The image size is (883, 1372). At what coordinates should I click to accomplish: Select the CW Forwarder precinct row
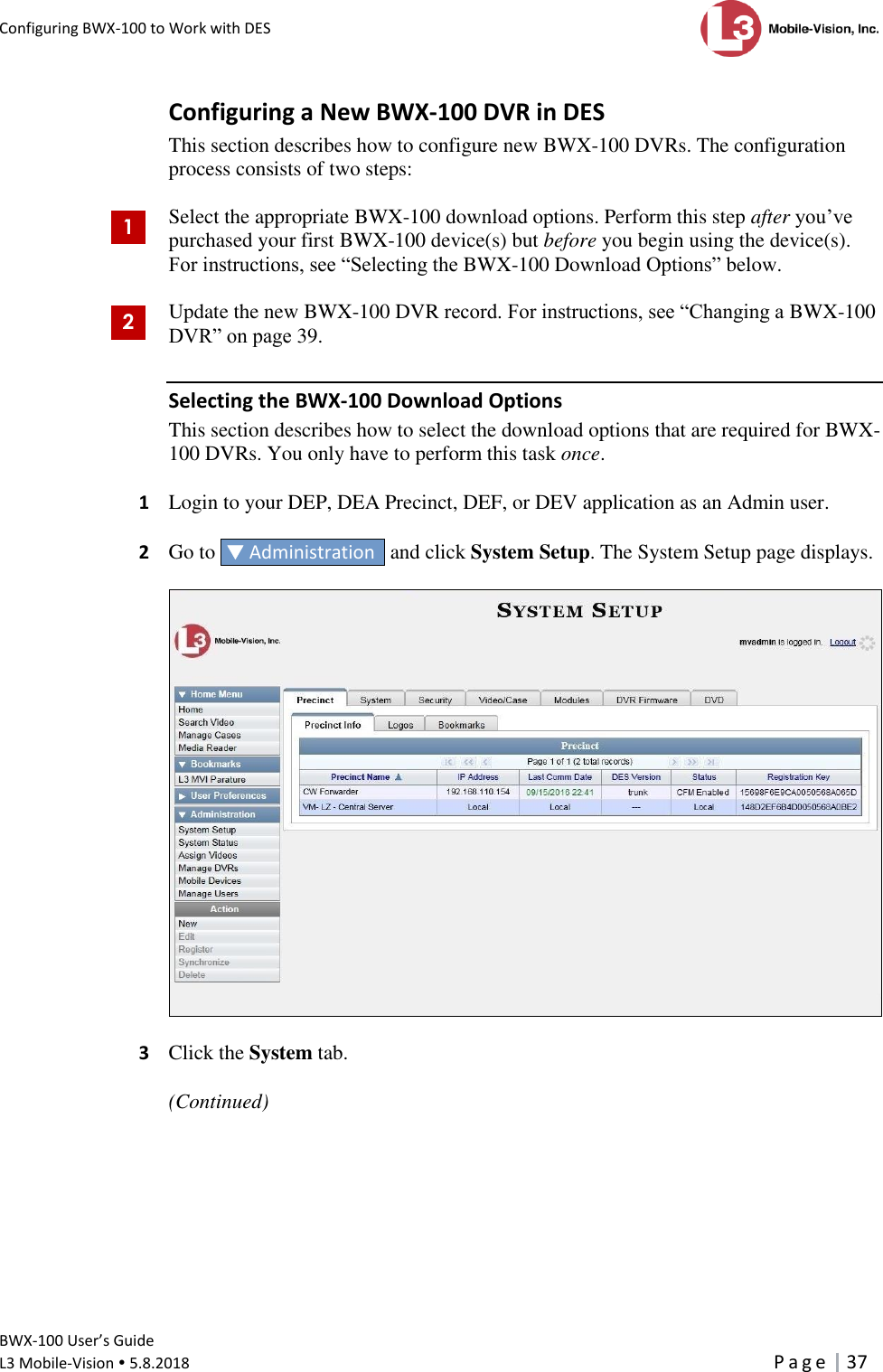click(x=580, y=792)
